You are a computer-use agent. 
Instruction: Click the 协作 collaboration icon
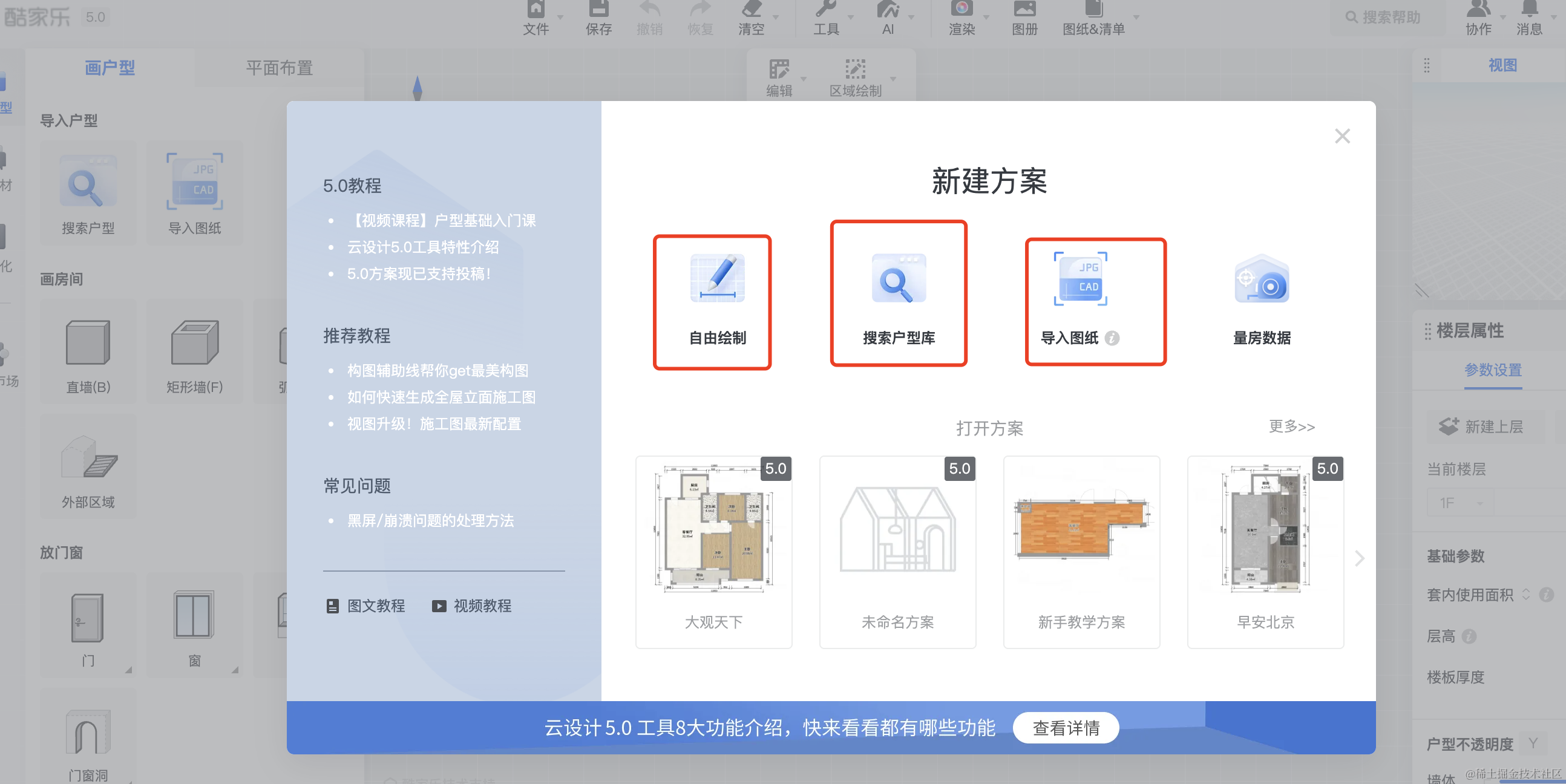1478,8
